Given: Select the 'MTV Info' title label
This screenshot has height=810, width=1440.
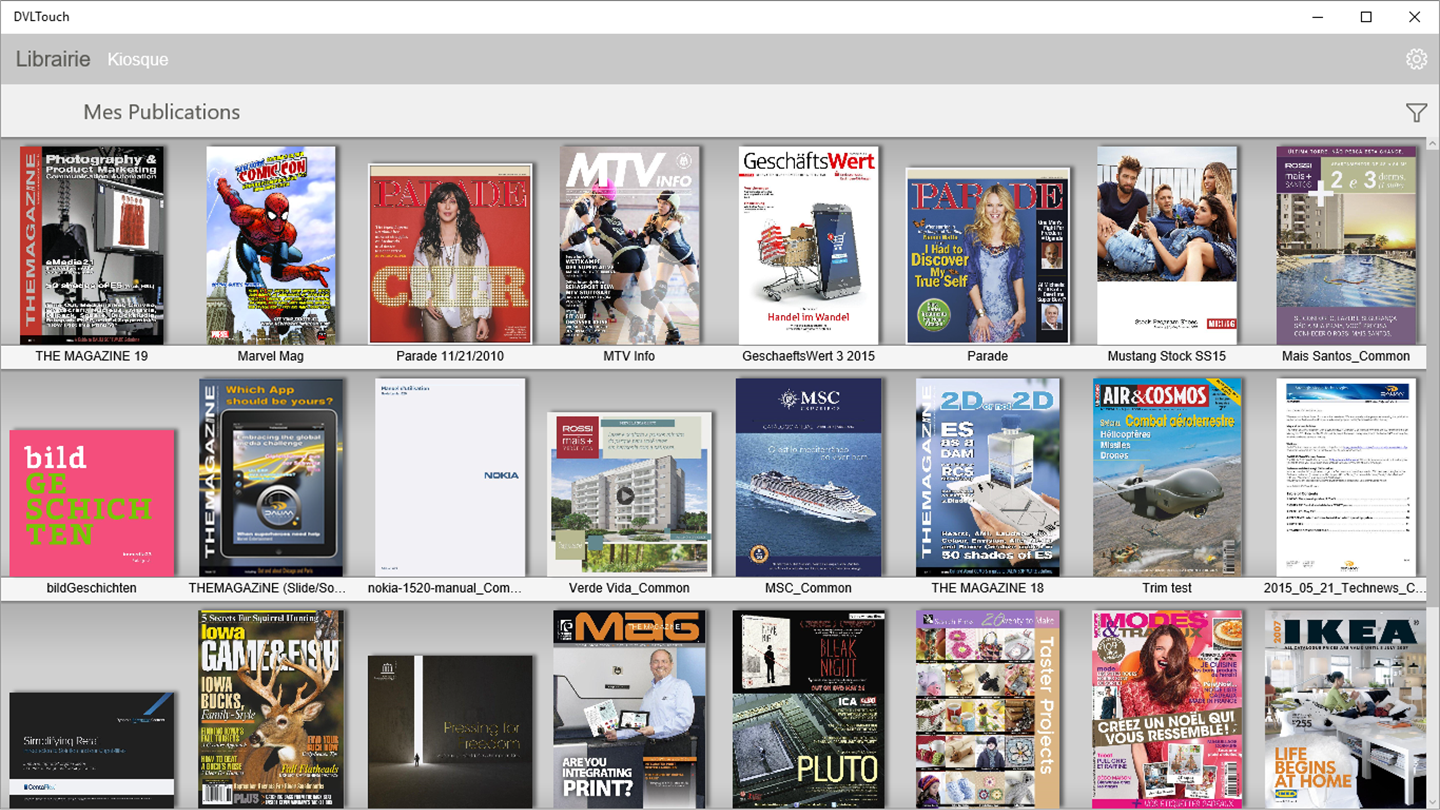Looking at the screenshot, I should (x=629, y=356).
